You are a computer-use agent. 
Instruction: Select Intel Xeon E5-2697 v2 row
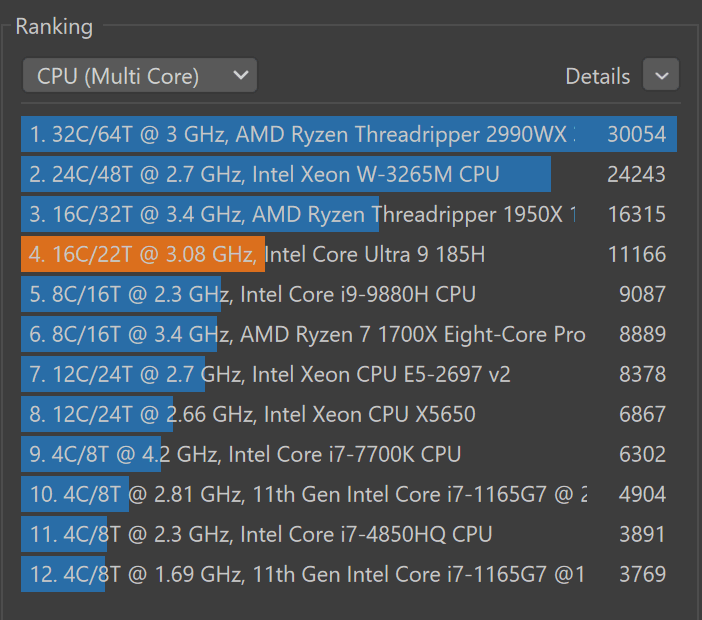[x=349, y=374]
